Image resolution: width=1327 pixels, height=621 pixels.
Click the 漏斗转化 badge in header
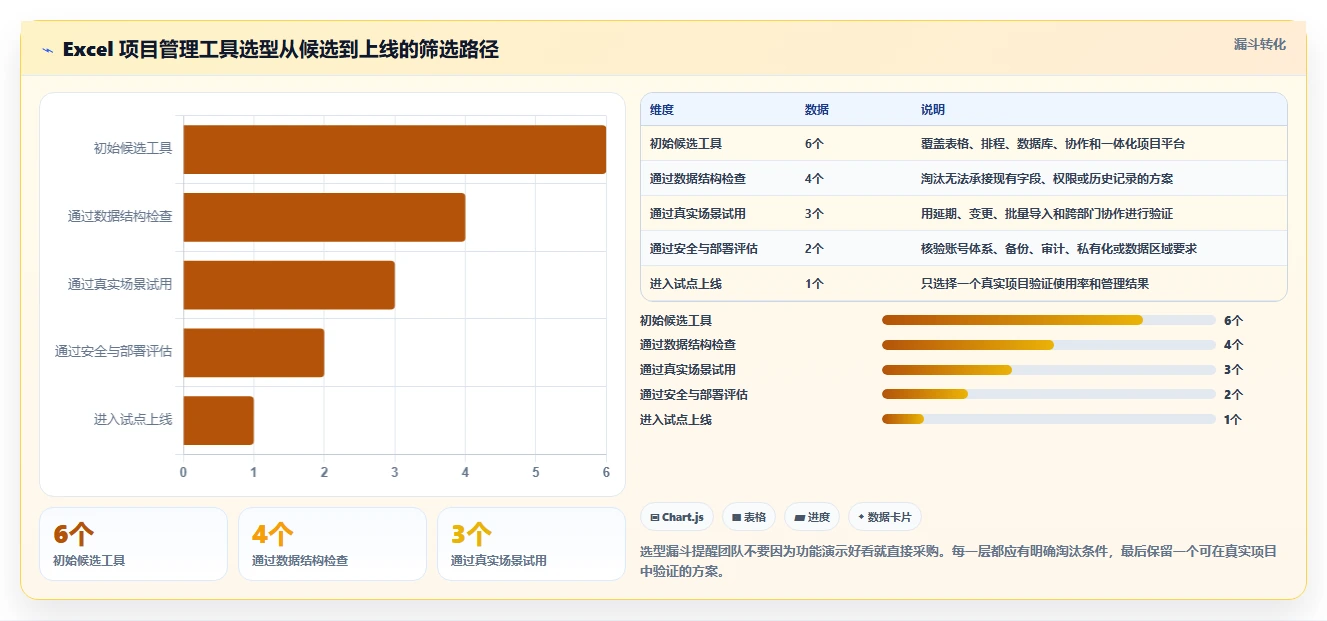pyautogui.click(x=1259, y=45)
